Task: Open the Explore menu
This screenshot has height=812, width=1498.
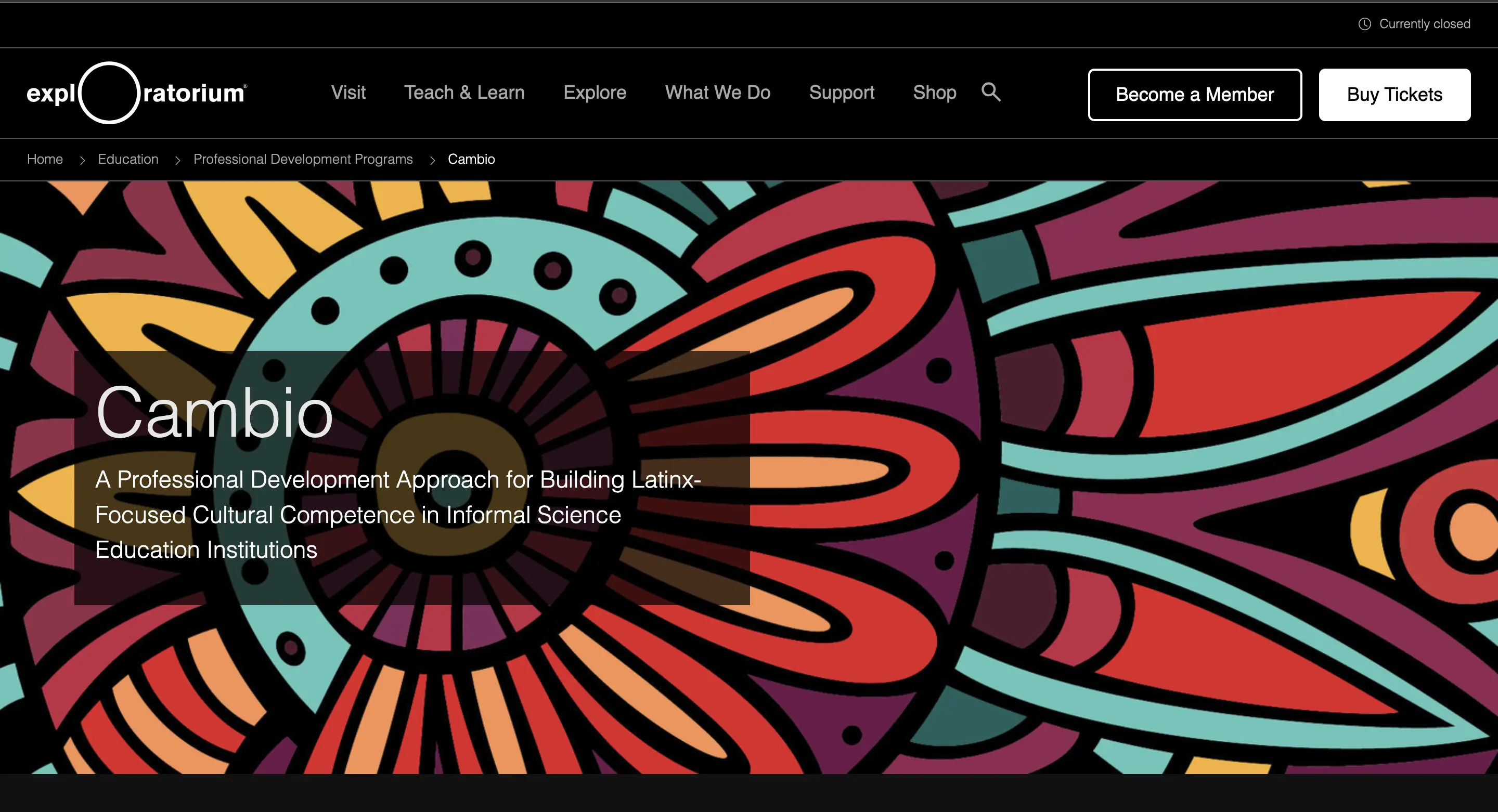Action: pos(595,93)
